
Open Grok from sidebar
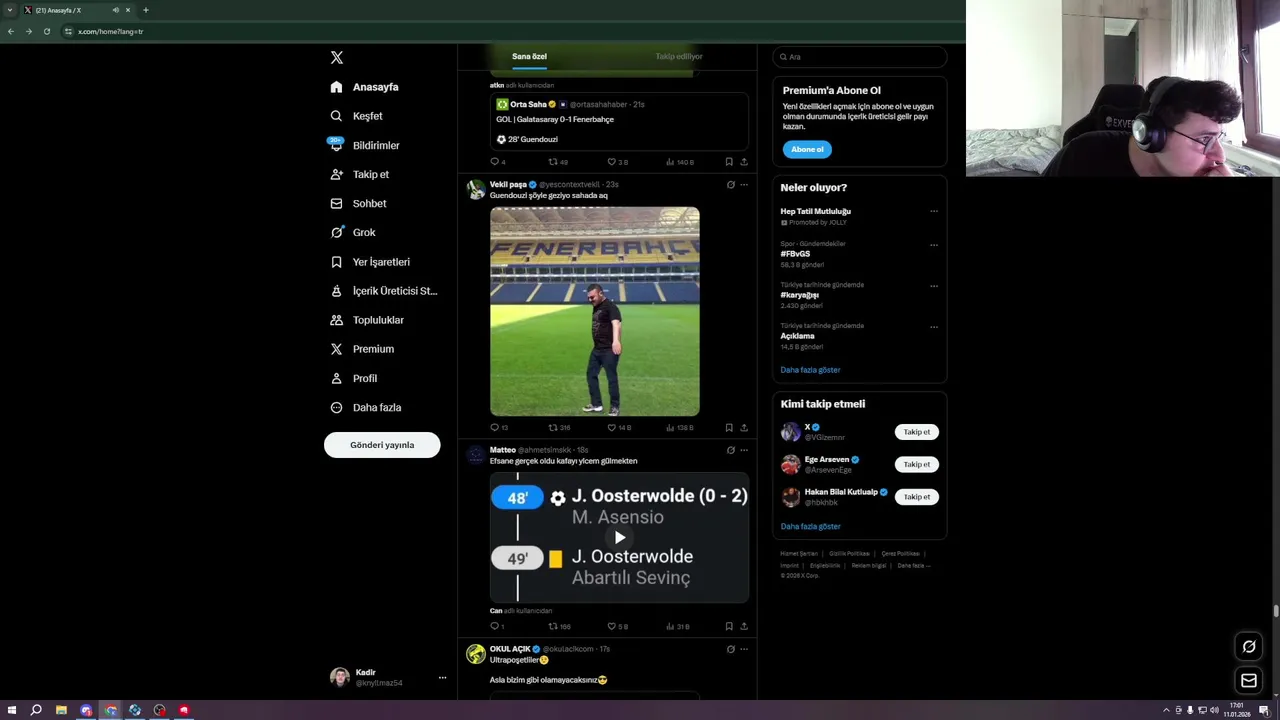pos(353,232)
